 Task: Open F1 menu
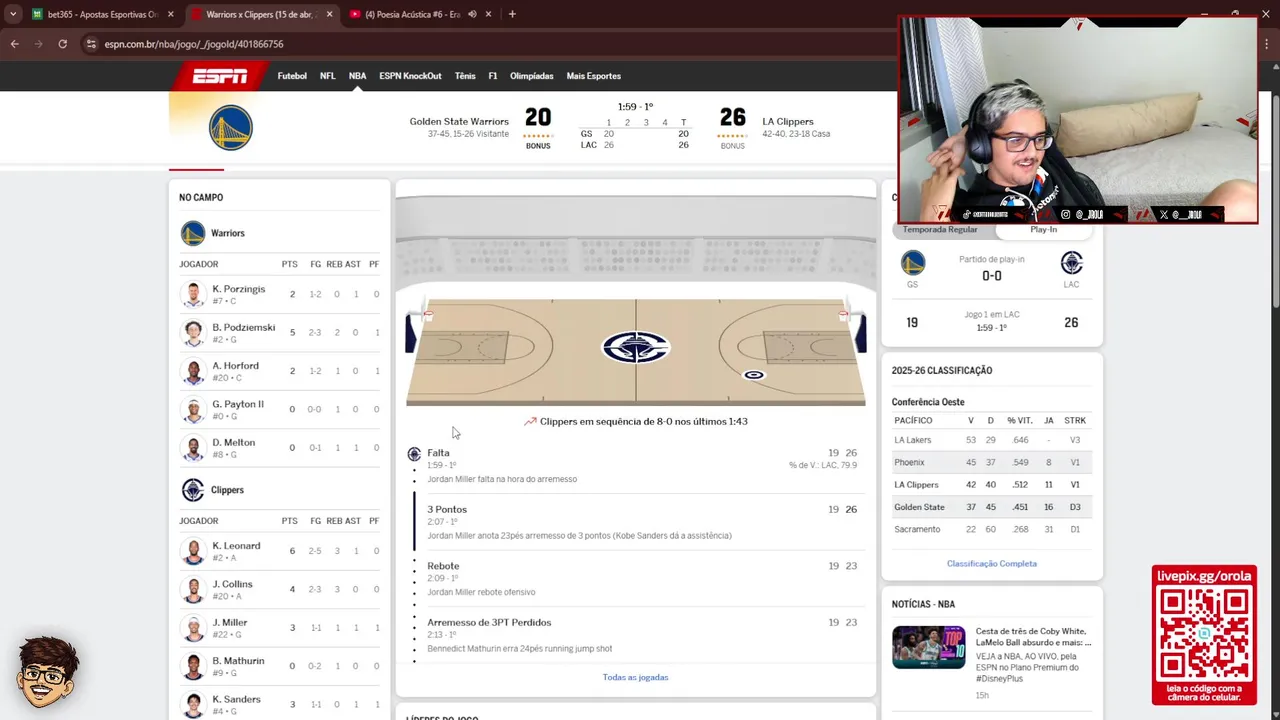coord(493,76)
